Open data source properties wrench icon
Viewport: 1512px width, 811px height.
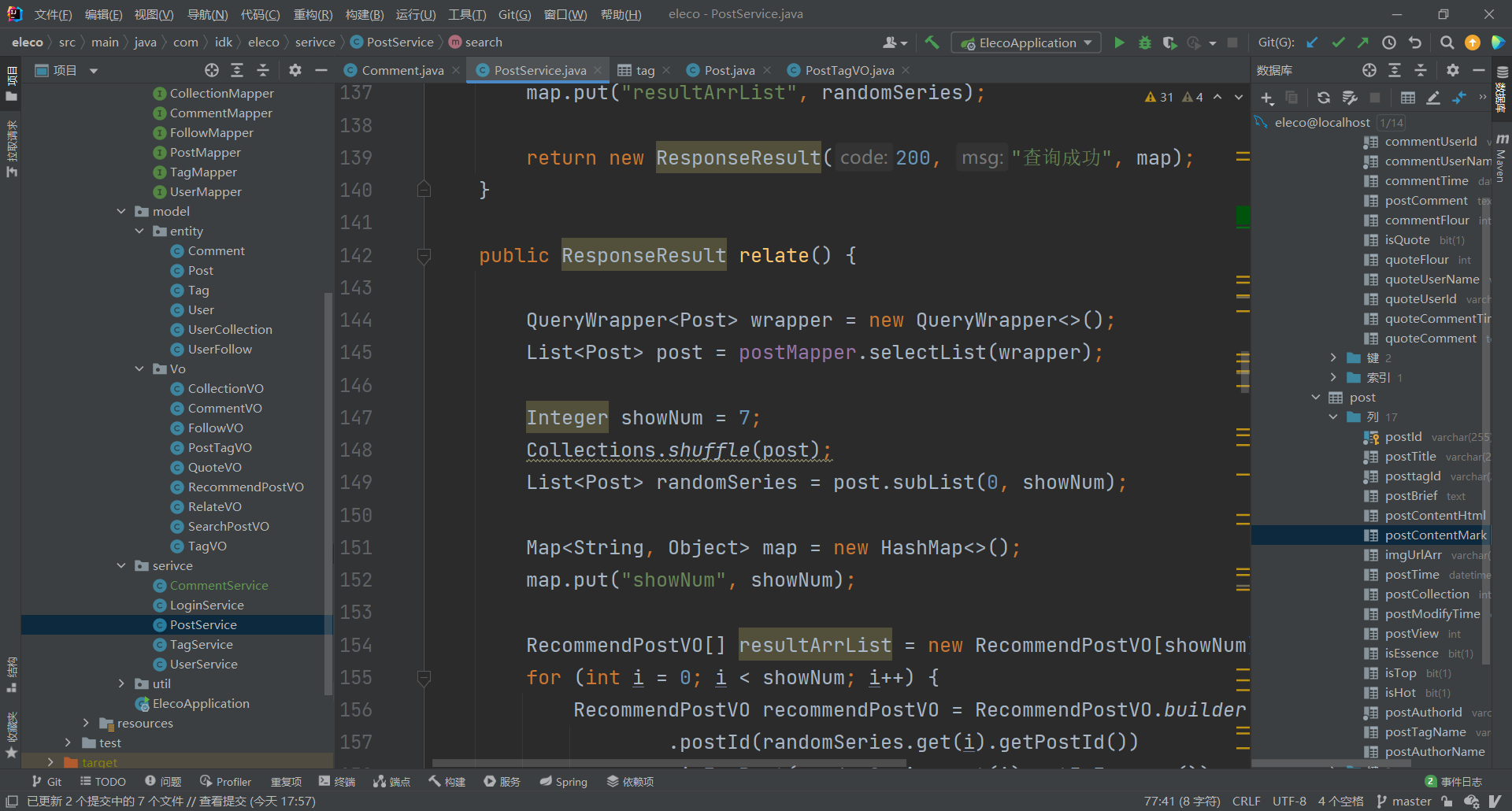tap(1350, 98)
